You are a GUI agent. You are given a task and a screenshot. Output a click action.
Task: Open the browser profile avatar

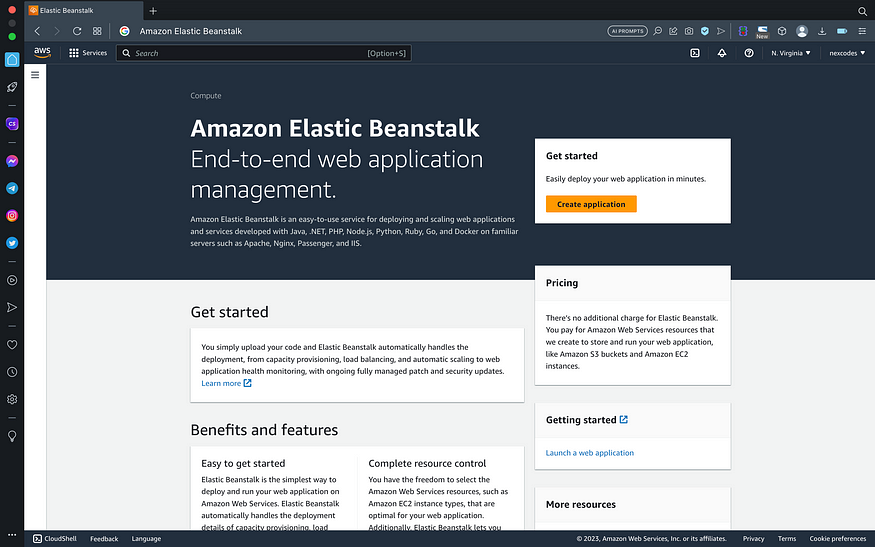click(802, 31)
